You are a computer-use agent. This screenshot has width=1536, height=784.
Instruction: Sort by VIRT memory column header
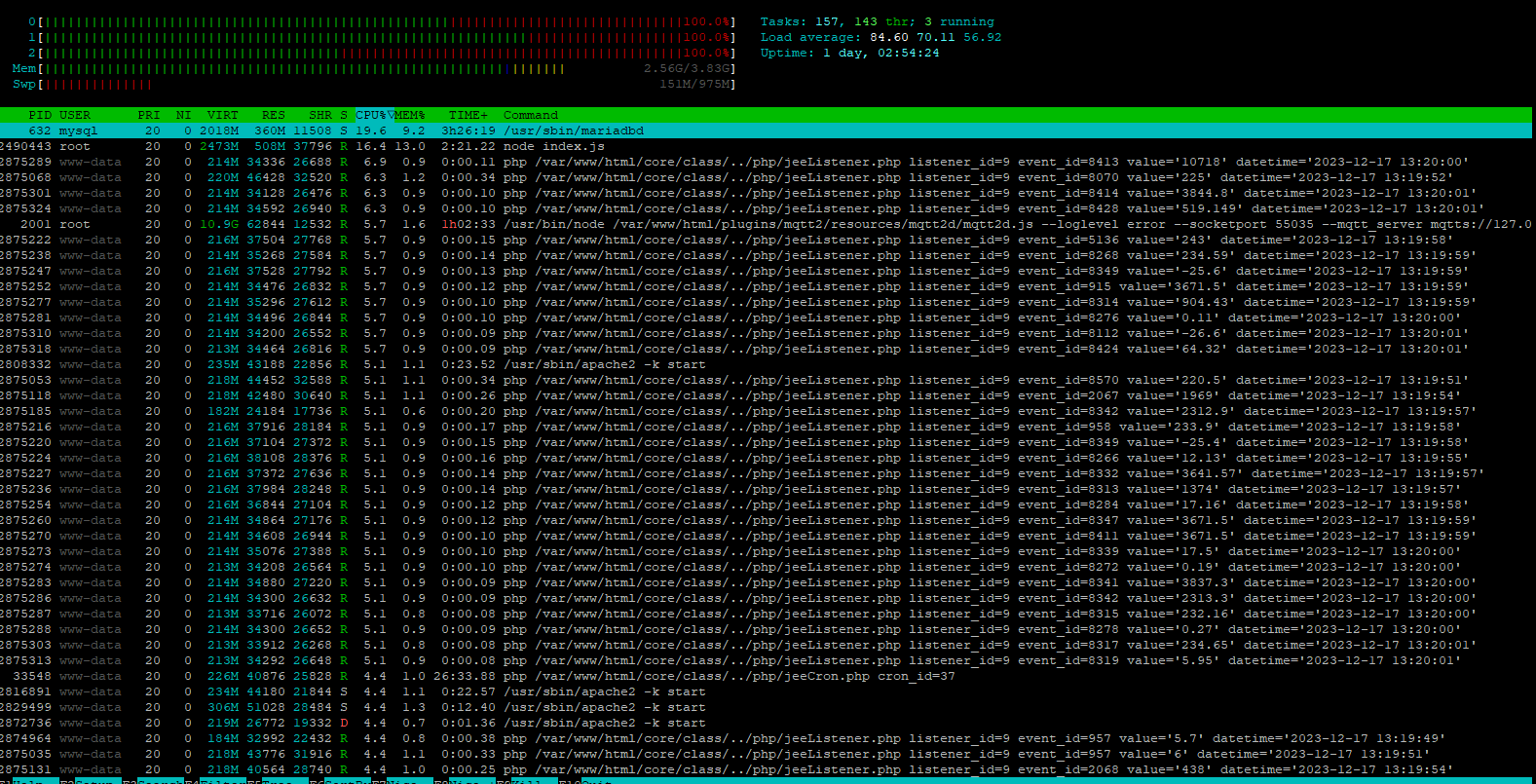(223, 115)
